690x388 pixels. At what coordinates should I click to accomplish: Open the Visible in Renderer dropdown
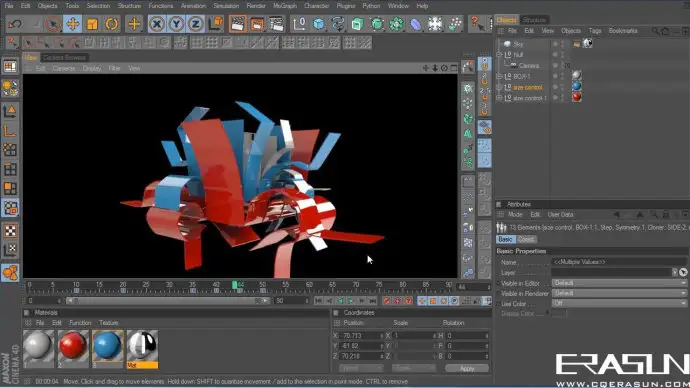(619, 293)
